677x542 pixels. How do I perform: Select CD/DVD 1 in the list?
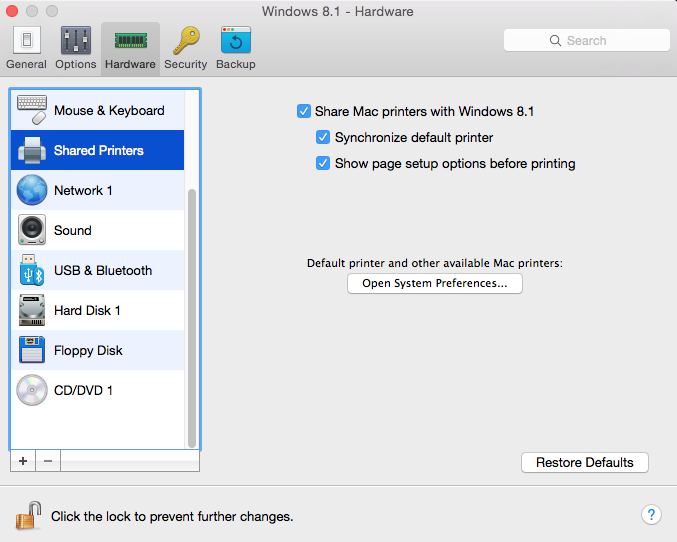pos(98,390)
